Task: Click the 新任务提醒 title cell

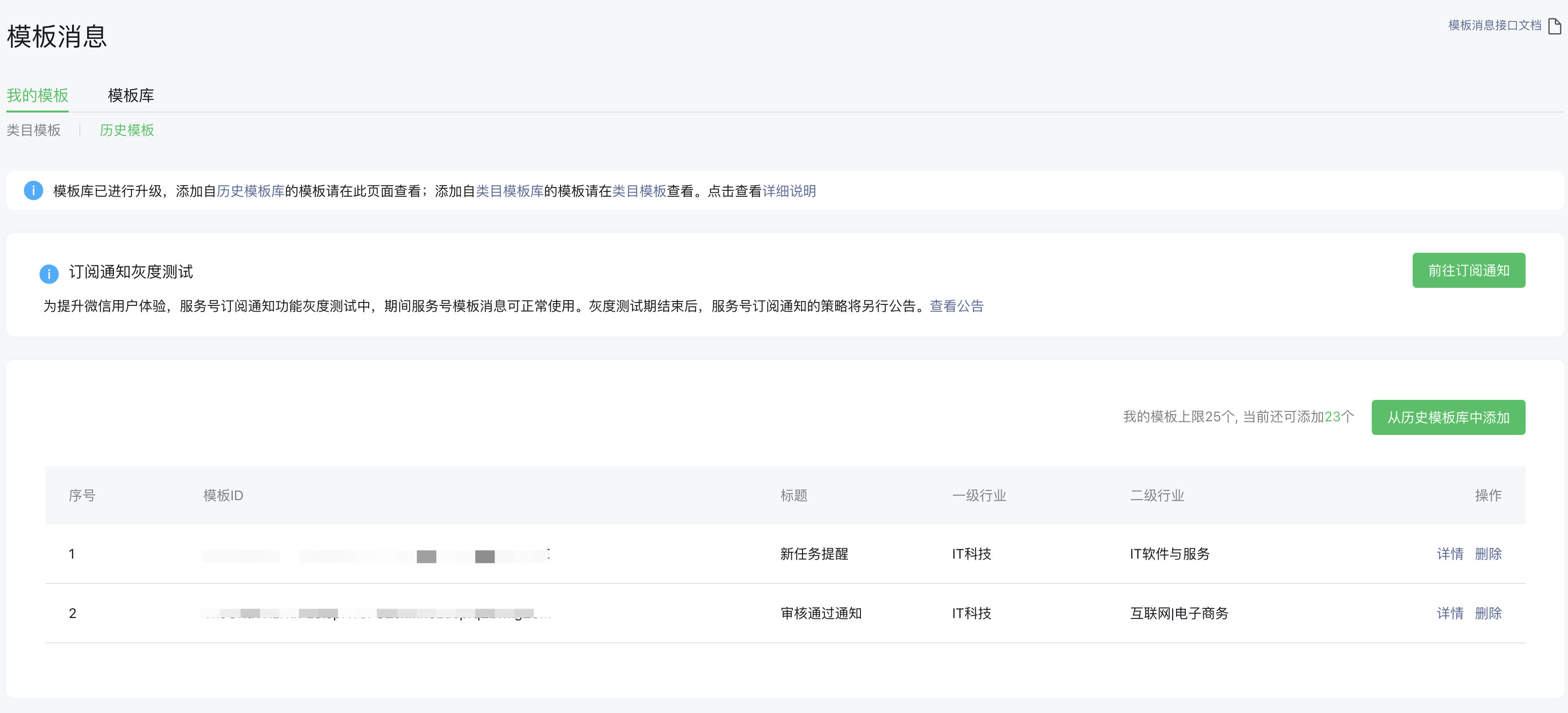Action: 814,554
